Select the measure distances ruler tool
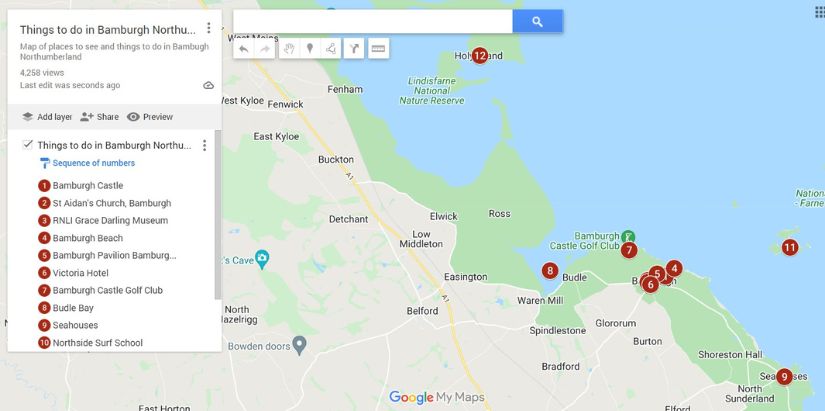The width and height of the screenshot is (825, 411). 378,49
